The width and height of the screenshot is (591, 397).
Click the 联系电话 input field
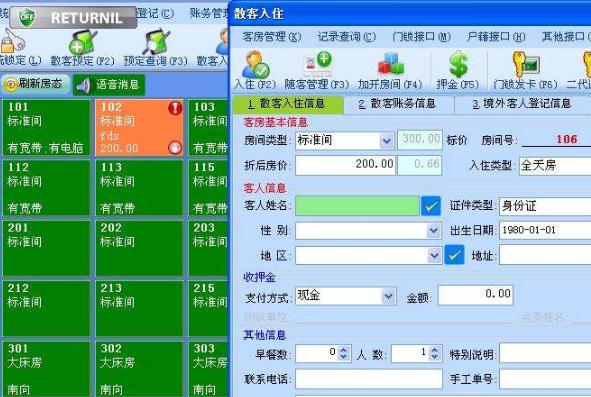(369, 379)
